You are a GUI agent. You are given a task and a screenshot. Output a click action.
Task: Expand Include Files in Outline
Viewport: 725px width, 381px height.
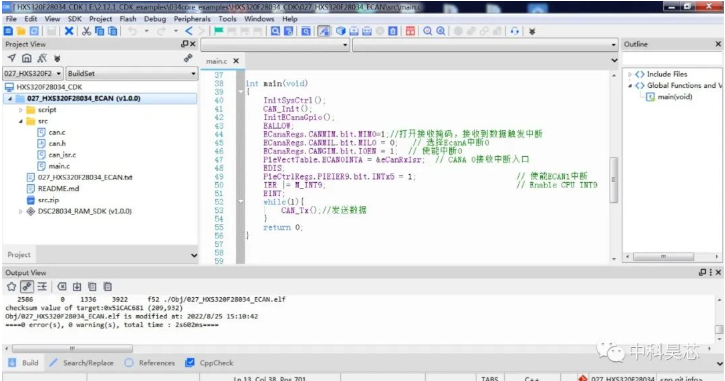(629, 74)
